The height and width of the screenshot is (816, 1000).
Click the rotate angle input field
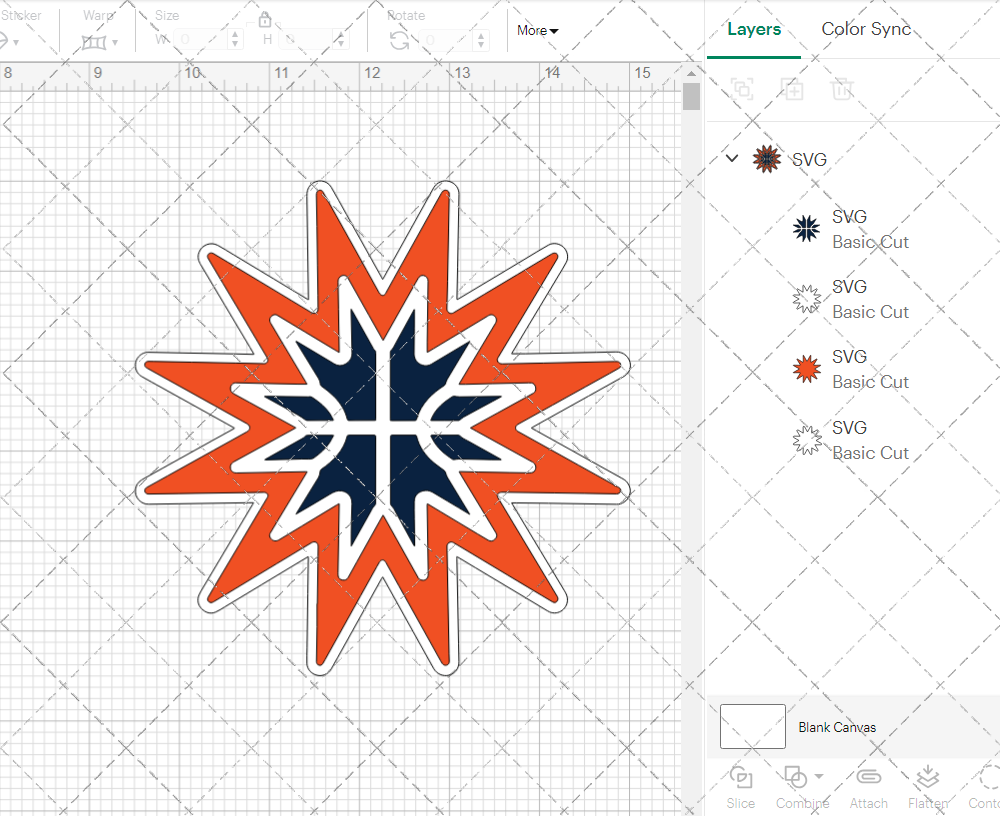(x=446, y=40)
